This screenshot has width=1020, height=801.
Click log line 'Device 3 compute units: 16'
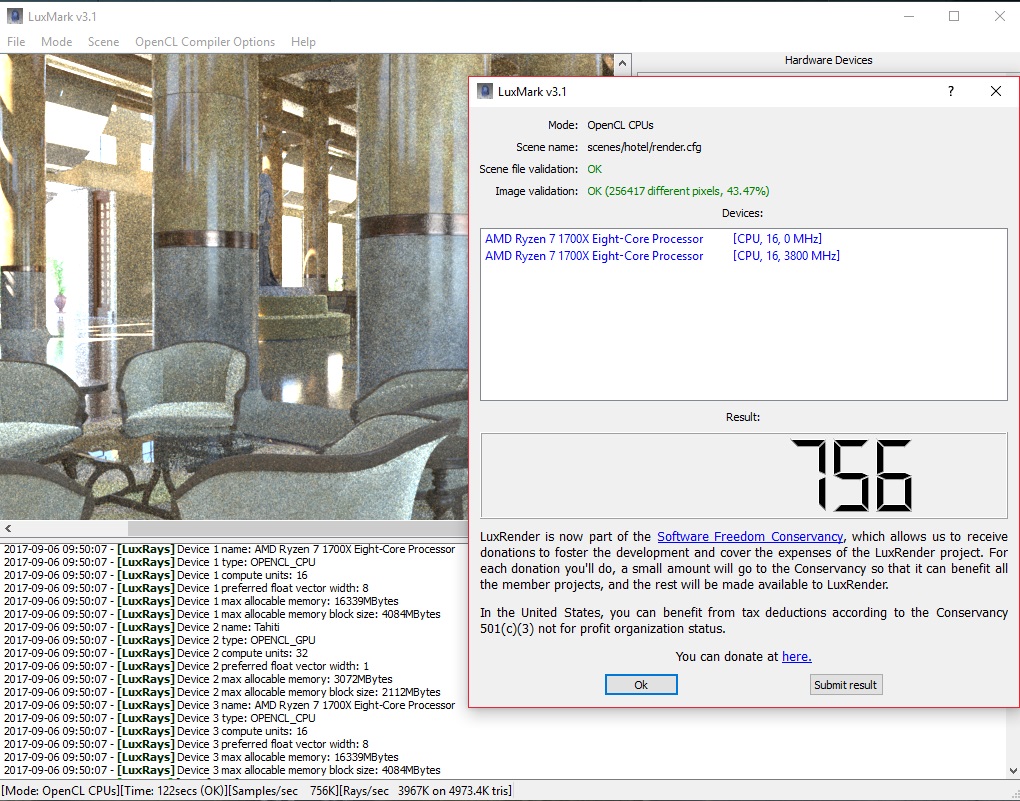(x=155, y=731)
